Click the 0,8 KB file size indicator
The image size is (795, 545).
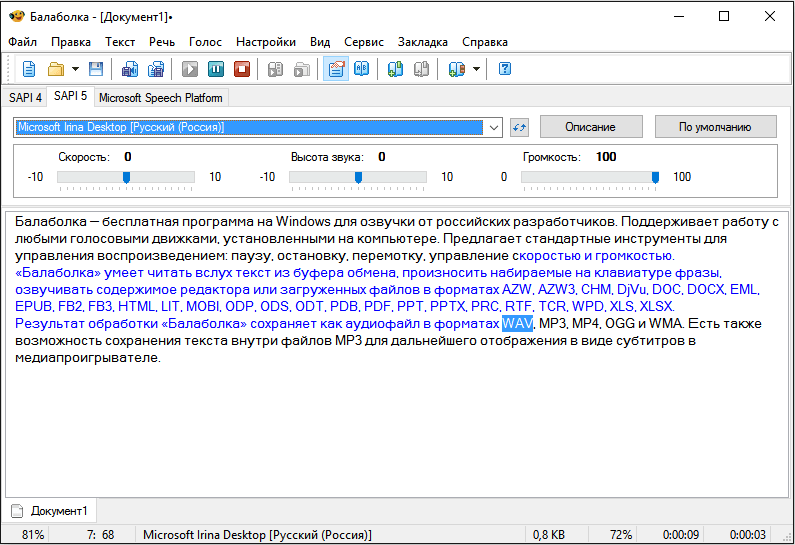pyautogui.click(x=549, y=535)
